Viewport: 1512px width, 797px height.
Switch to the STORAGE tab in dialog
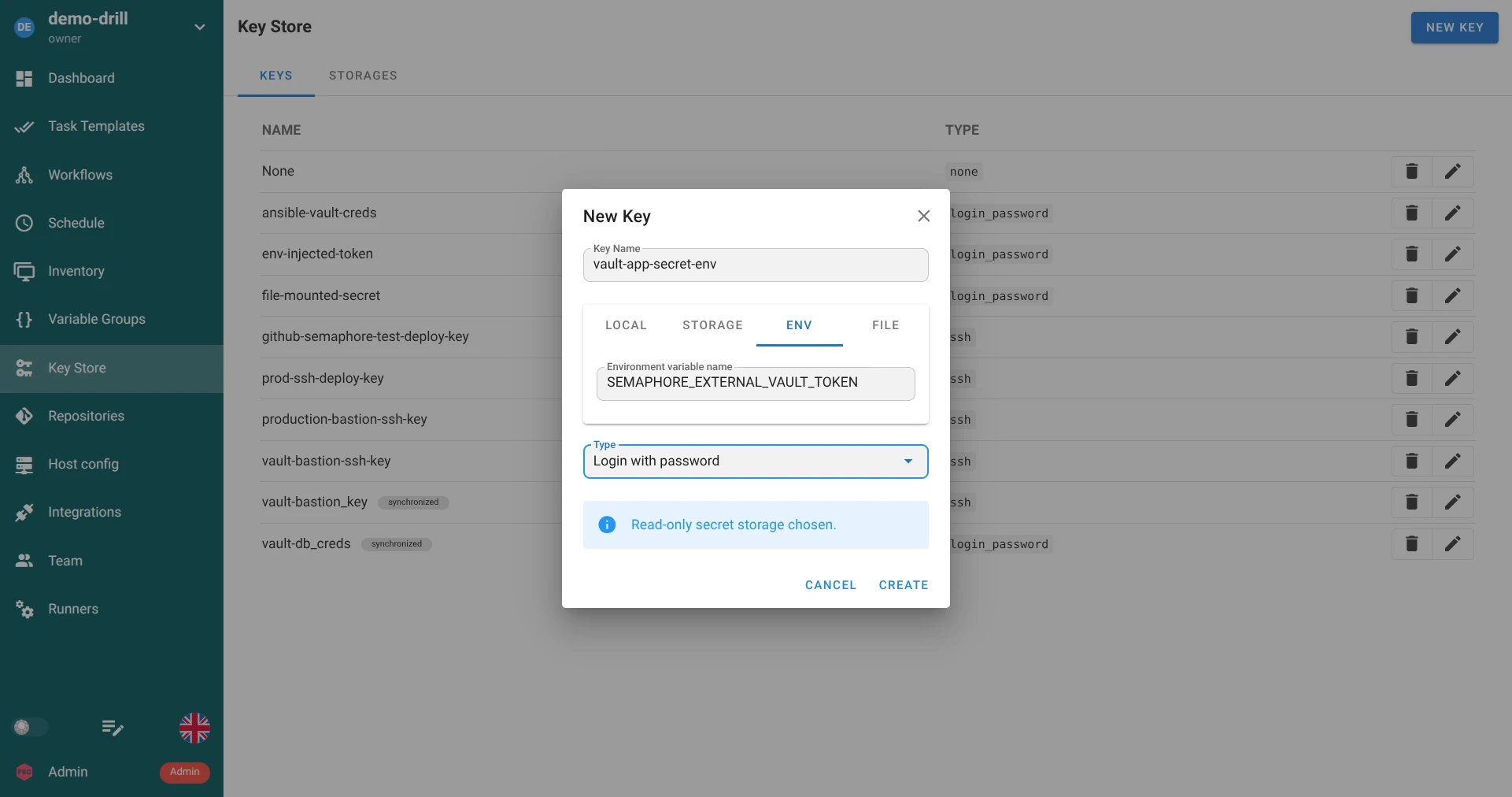[x=712, y=325]
